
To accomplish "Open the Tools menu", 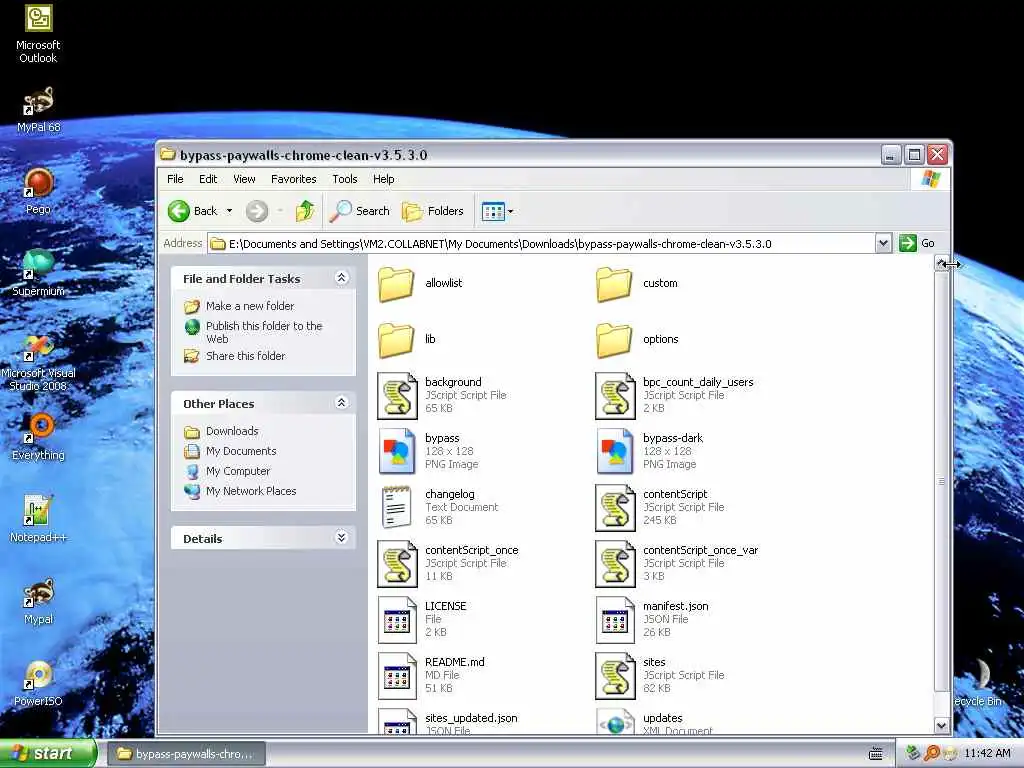I will point(345,179).
